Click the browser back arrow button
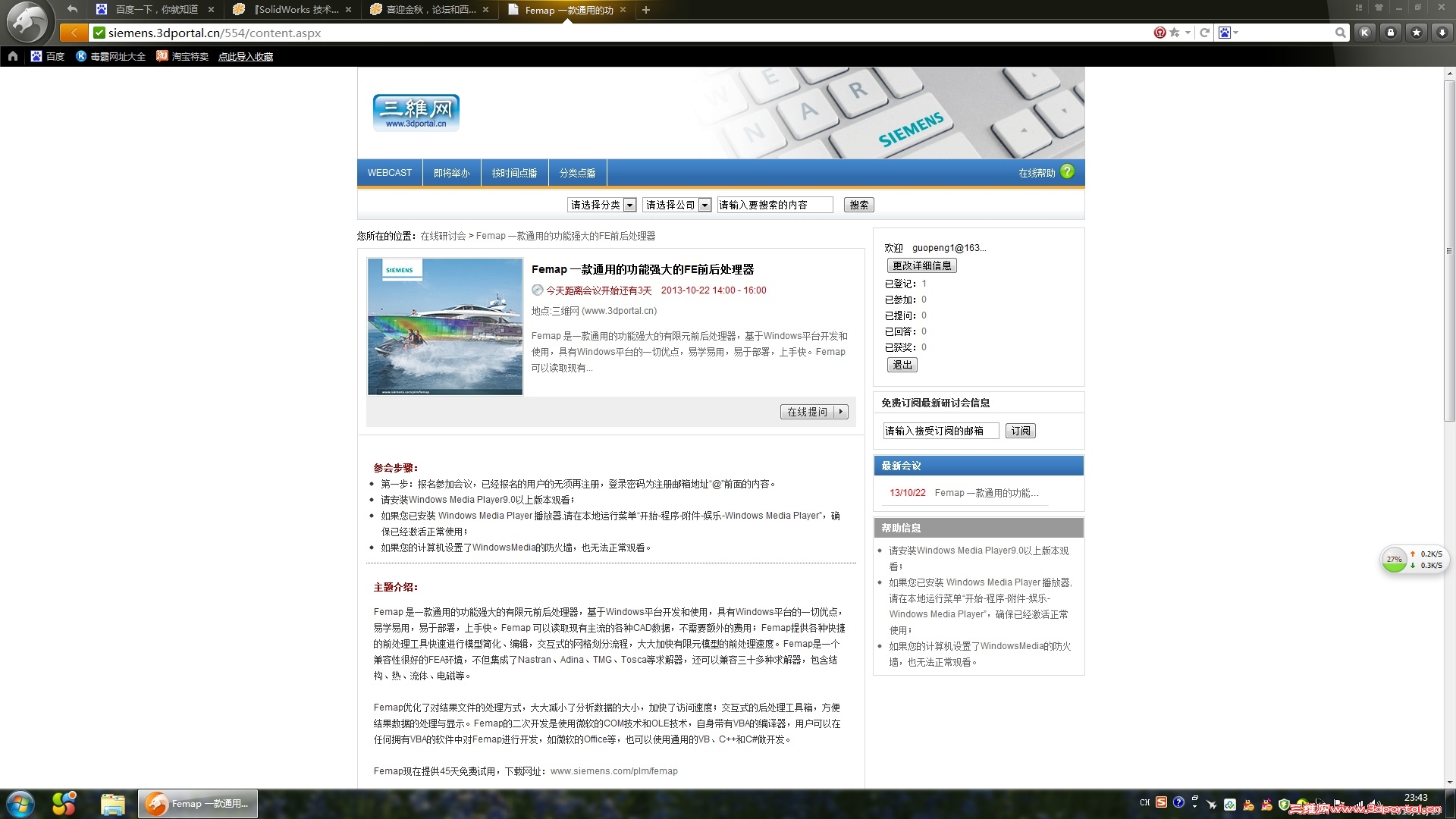Screen dimensions: 1456x819 (x=73, y=33)
